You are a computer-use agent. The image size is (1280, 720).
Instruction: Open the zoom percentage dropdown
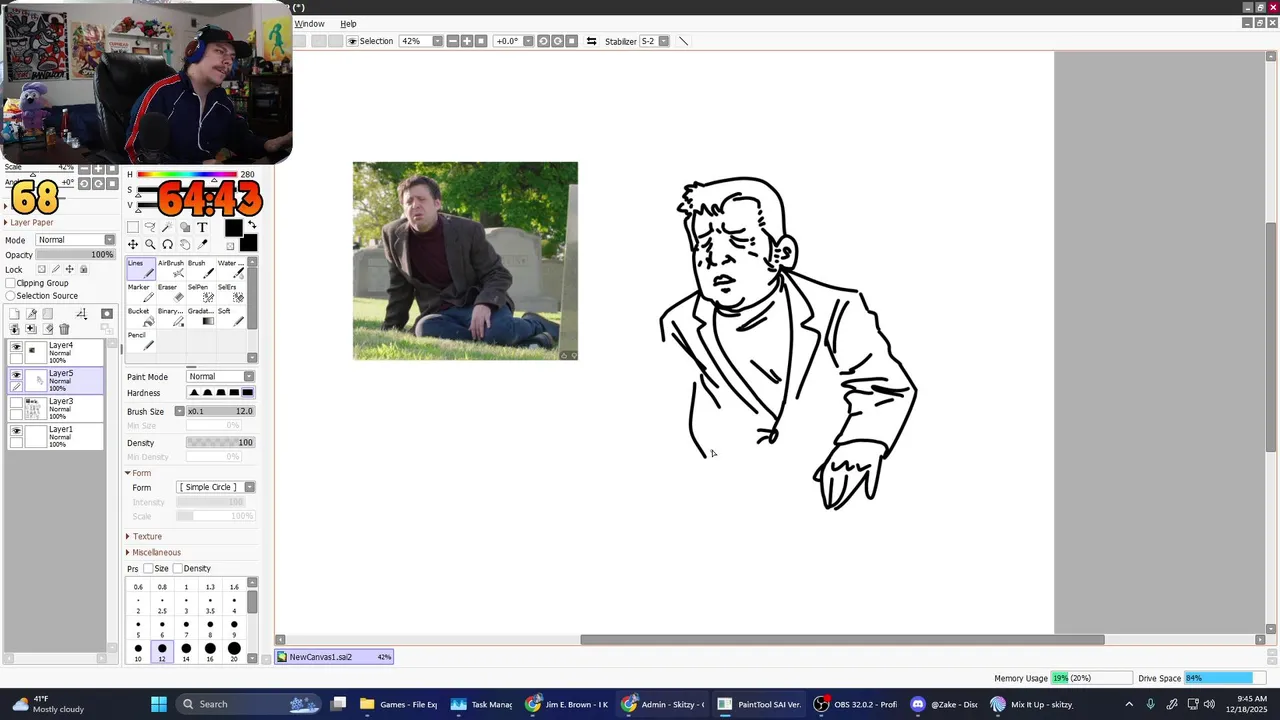tap(437, 41)
